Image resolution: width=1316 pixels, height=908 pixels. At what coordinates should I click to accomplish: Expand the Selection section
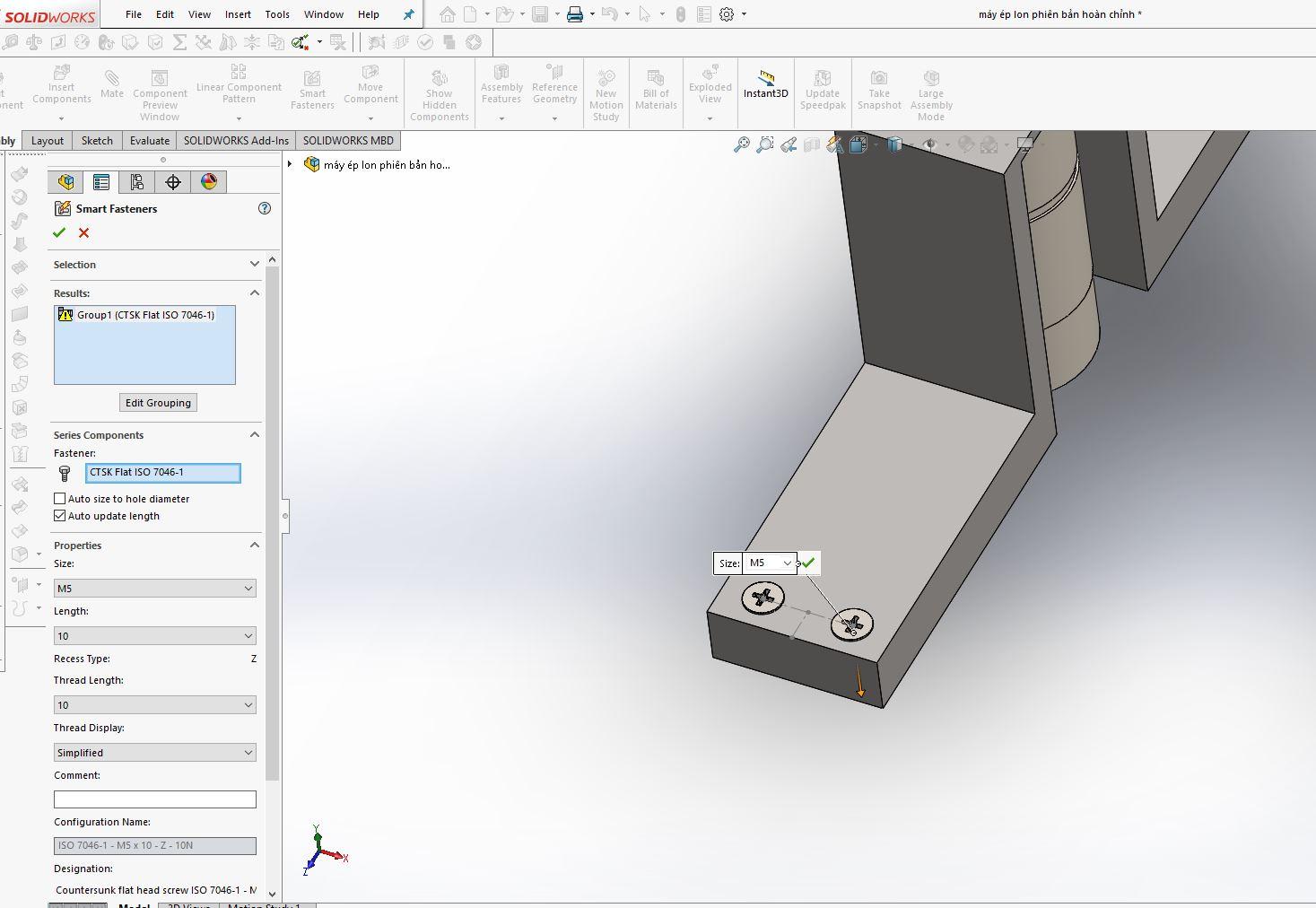click(x=255, y=265)
